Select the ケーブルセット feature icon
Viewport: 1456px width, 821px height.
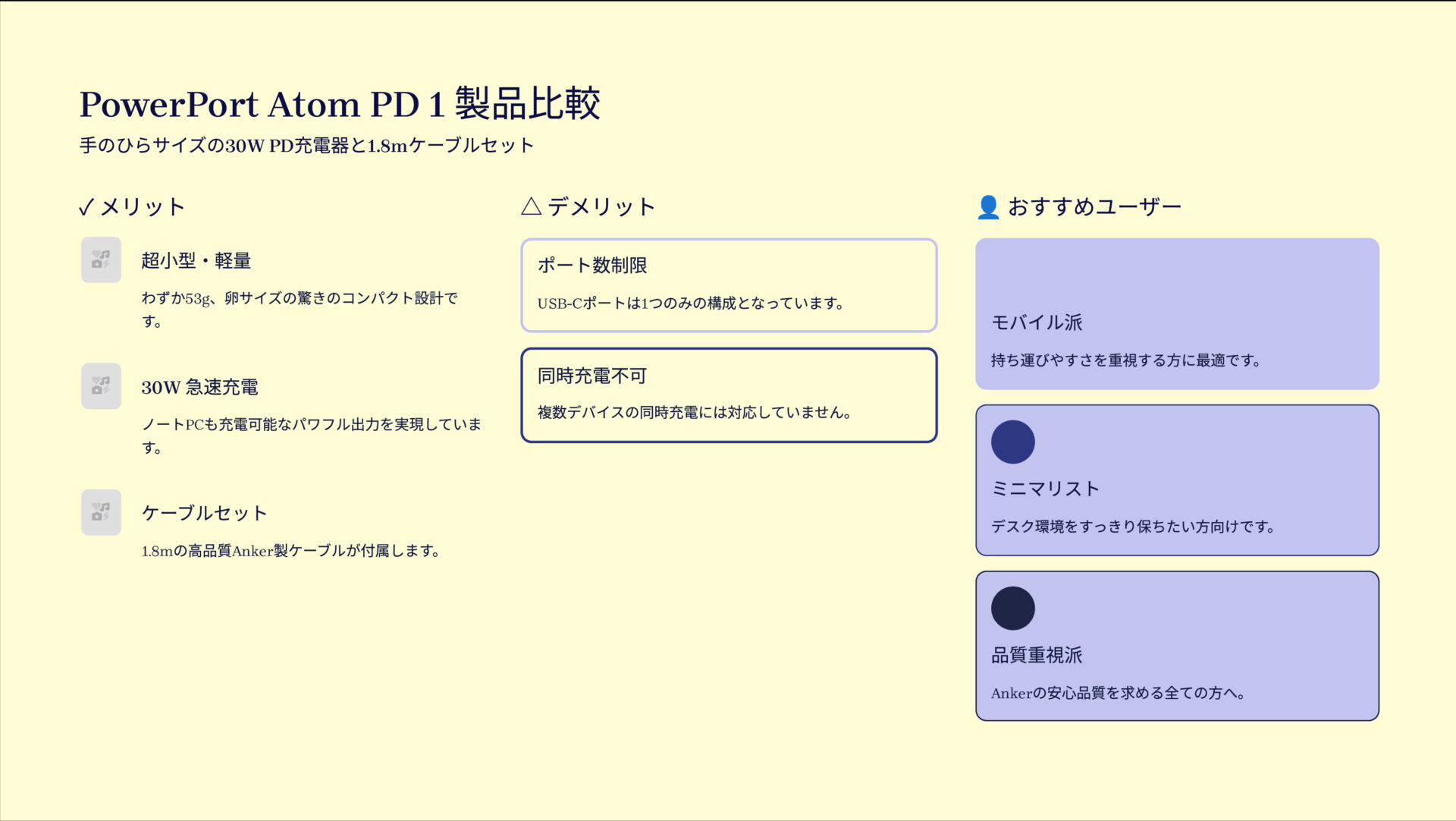pyautogui.click(x=100, y=512)
